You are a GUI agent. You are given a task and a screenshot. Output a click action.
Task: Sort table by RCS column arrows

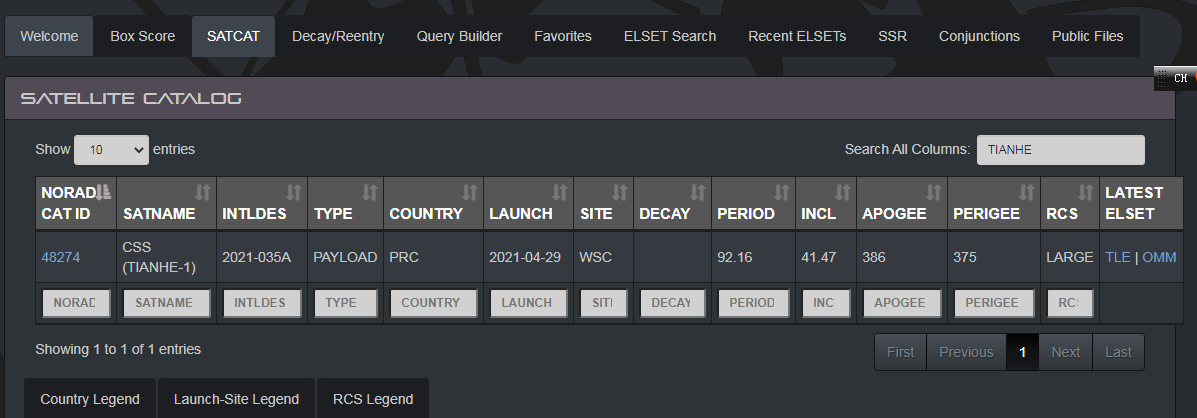1085,191
